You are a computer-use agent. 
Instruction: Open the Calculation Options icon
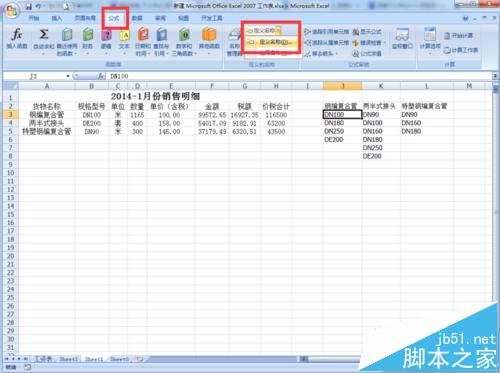click(x=430, y=34)
